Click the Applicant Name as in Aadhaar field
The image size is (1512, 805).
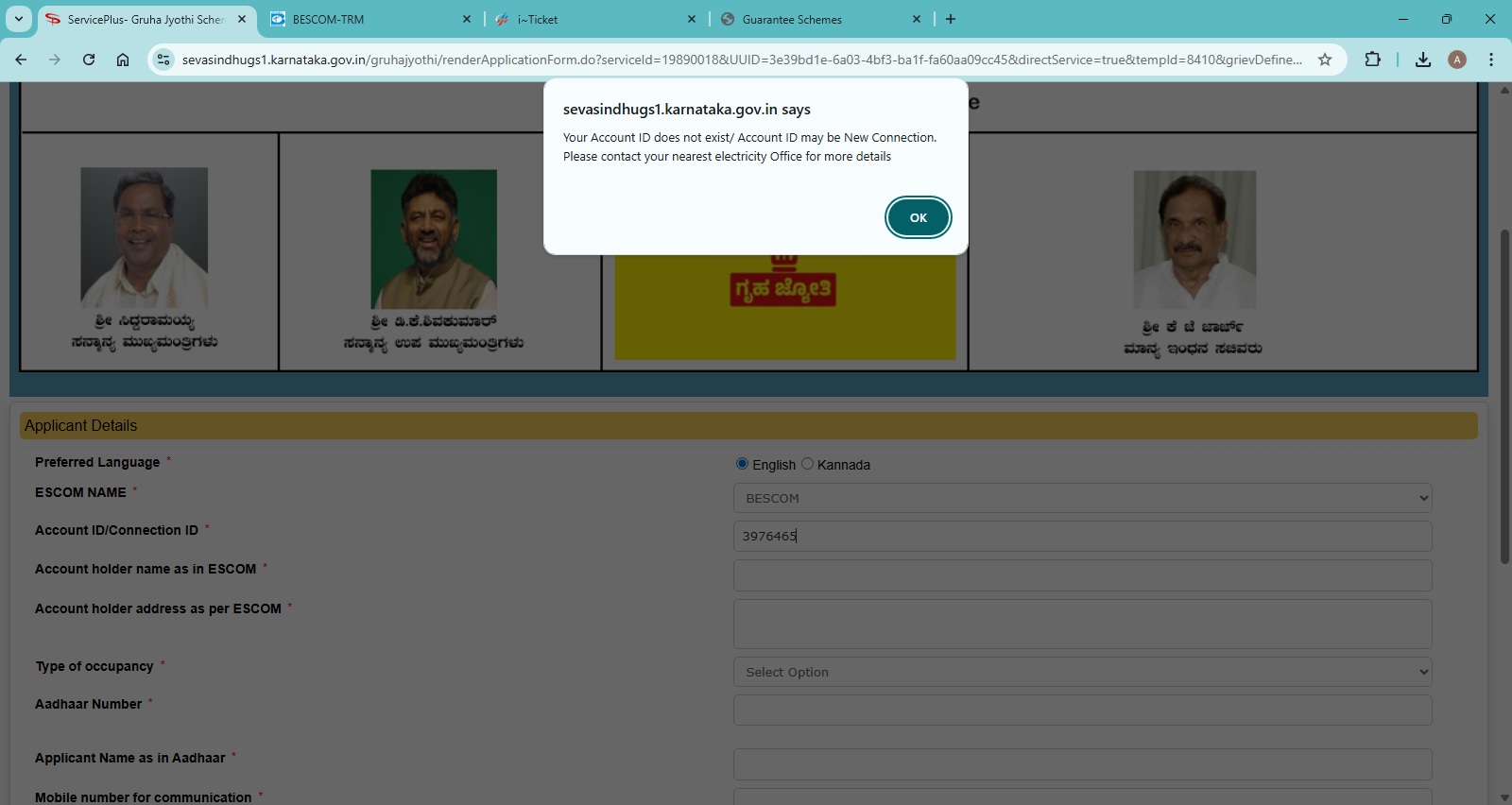point(1082,764)
